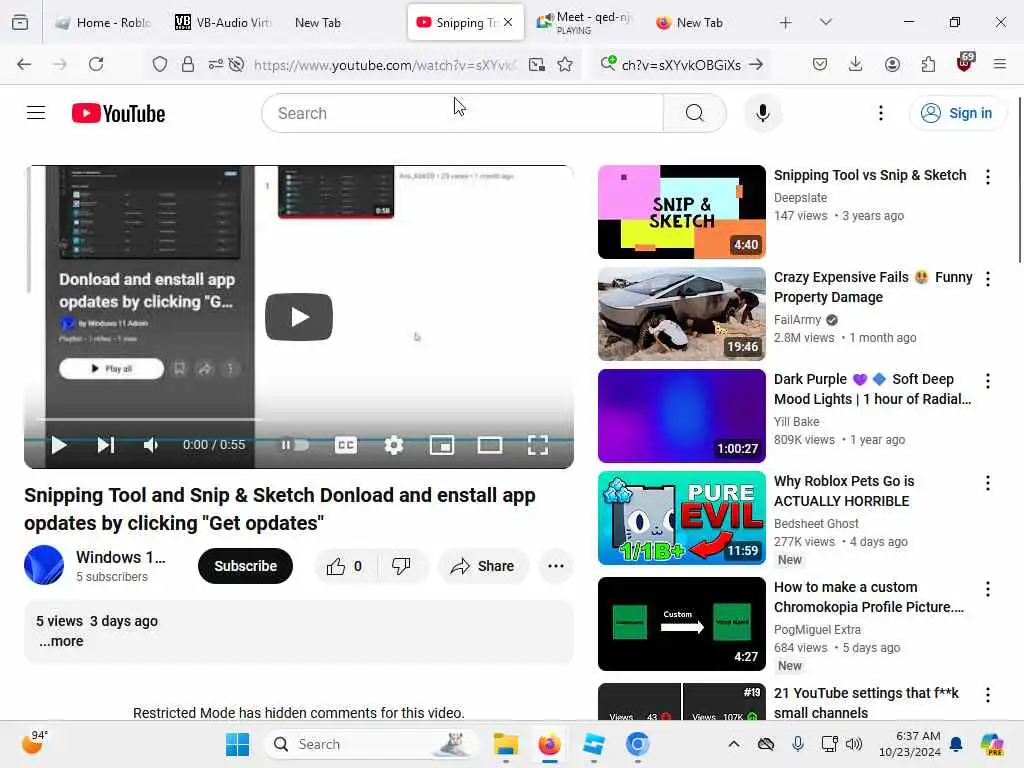
Task: Close the Snipping Tool YouTube tab
Action: coord(508,23)
